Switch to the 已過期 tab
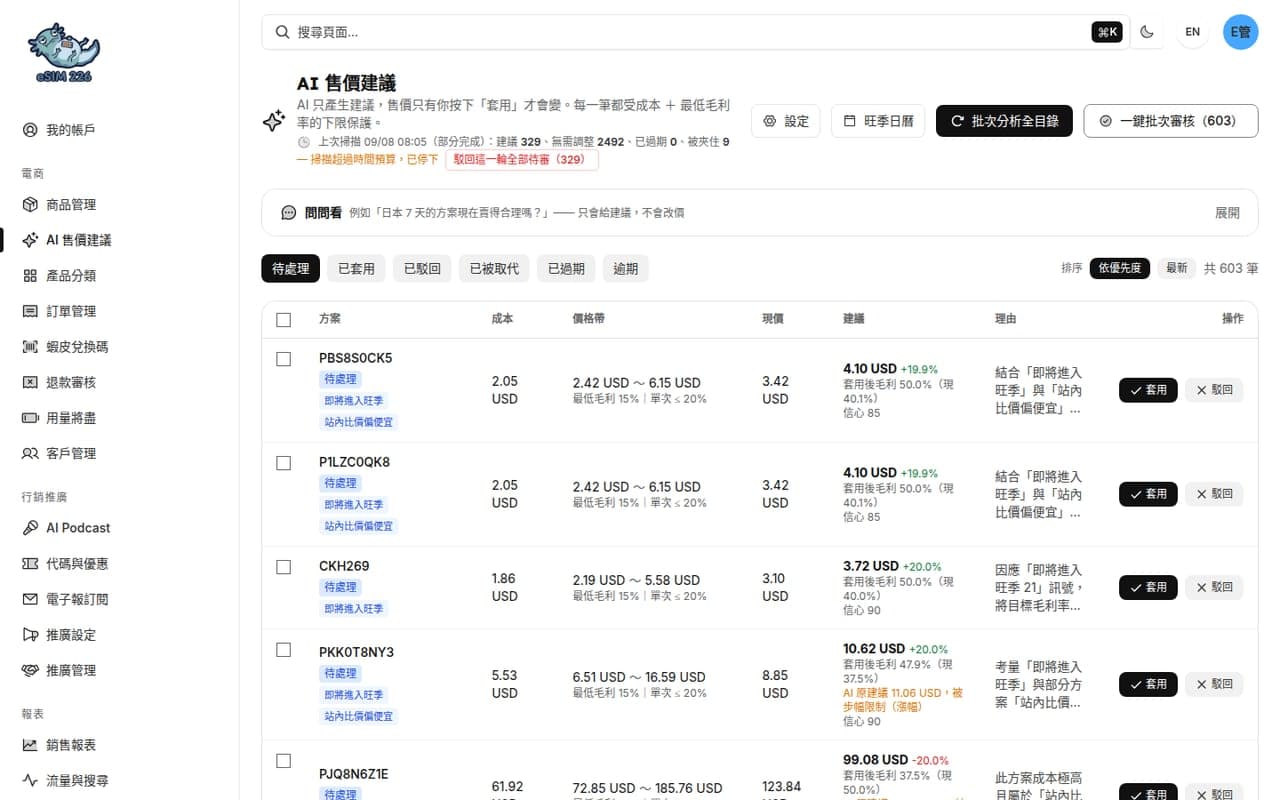Image resolution: width=1280 pixels, height=800 pixels. coord(566,268)
